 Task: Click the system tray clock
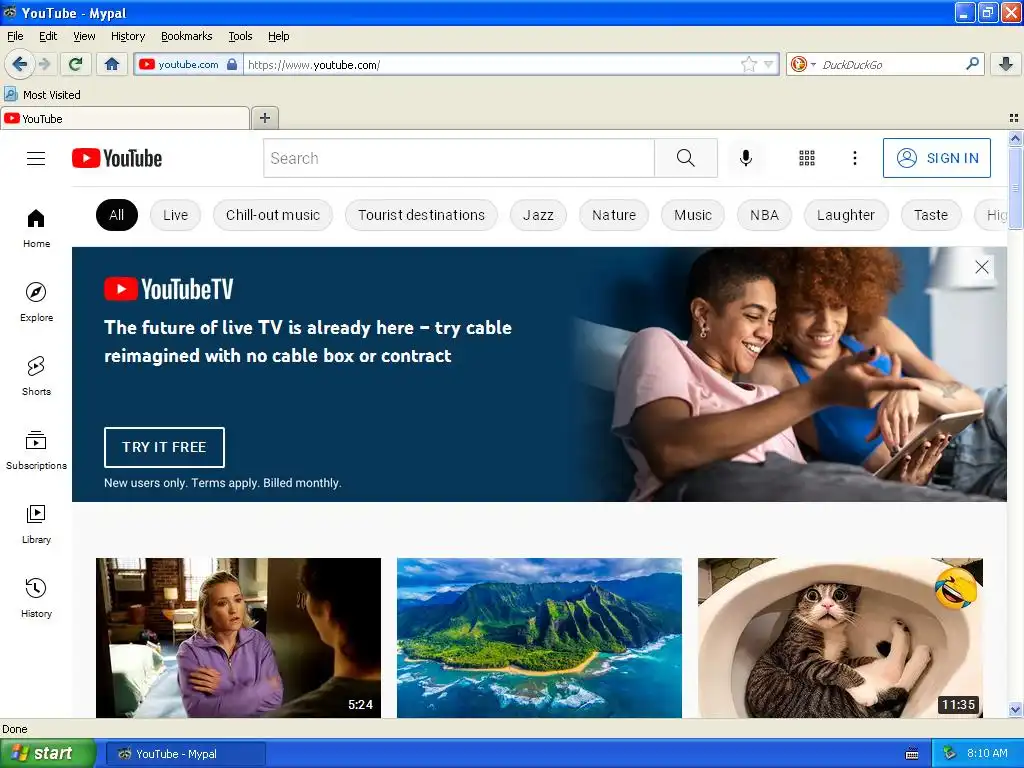tap(987, 754)
